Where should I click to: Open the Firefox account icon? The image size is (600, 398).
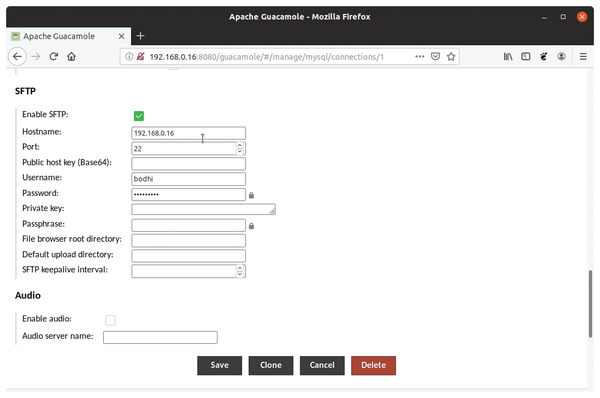pos(561,57)
